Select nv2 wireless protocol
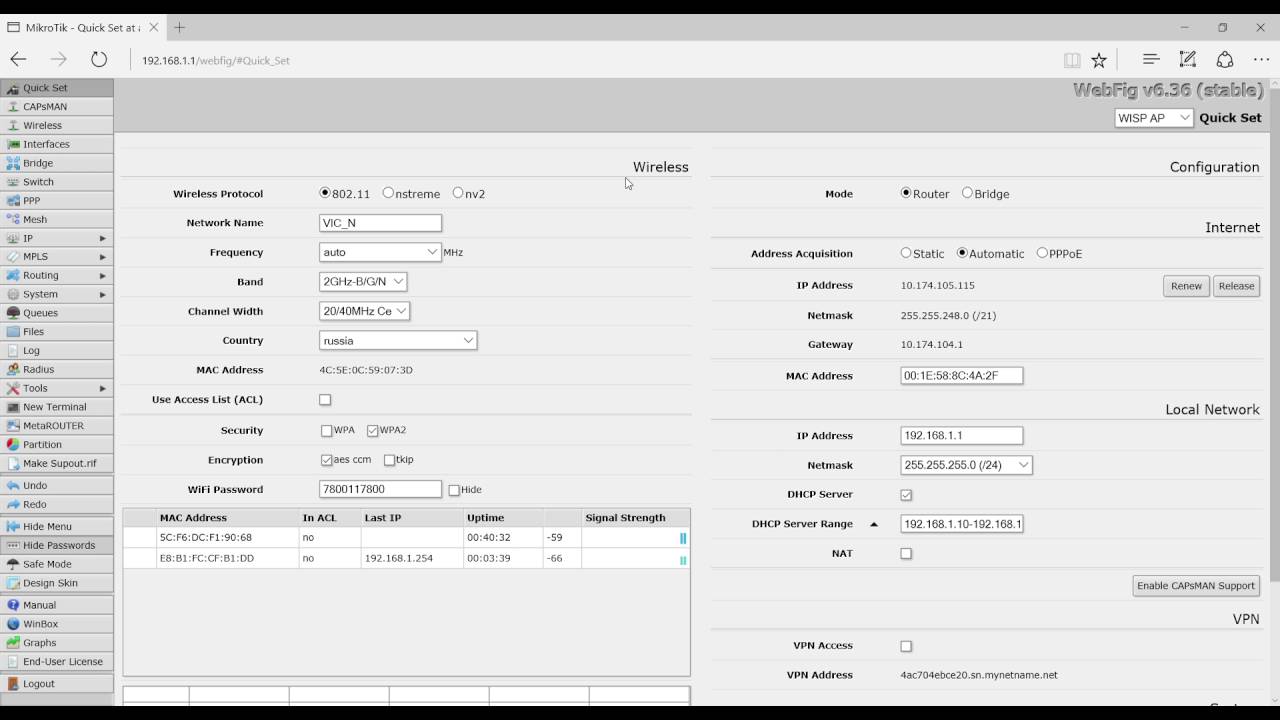This screenshot has height=720, width=1280. click(x=458, y=193)
